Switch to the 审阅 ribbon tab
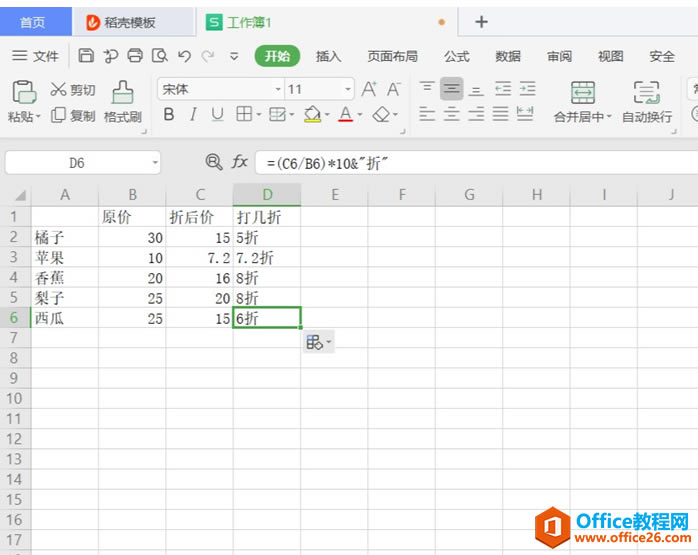Viewport: 698px width, 555px height. point(559,57)
